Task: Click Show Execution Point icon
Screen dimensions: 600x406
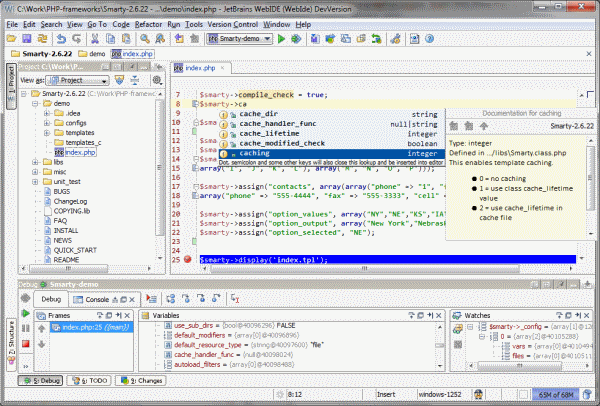Action: pyautogui.click(x=152, y=299)
